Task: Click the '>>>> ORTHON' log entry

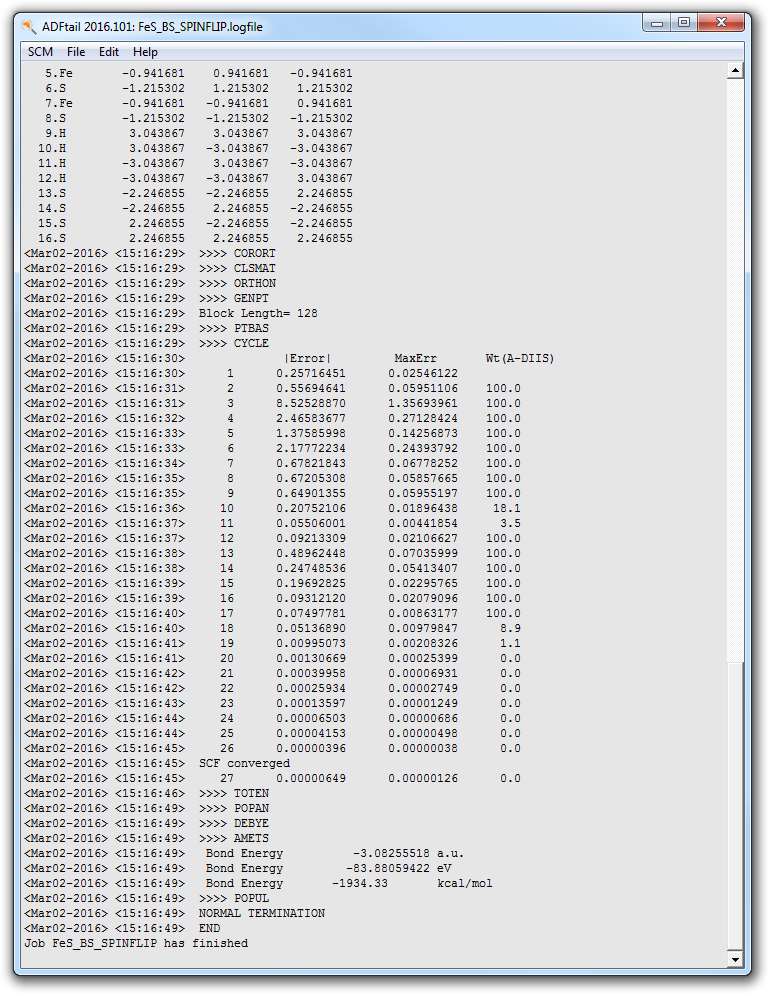Action: [x=237, y=283]
